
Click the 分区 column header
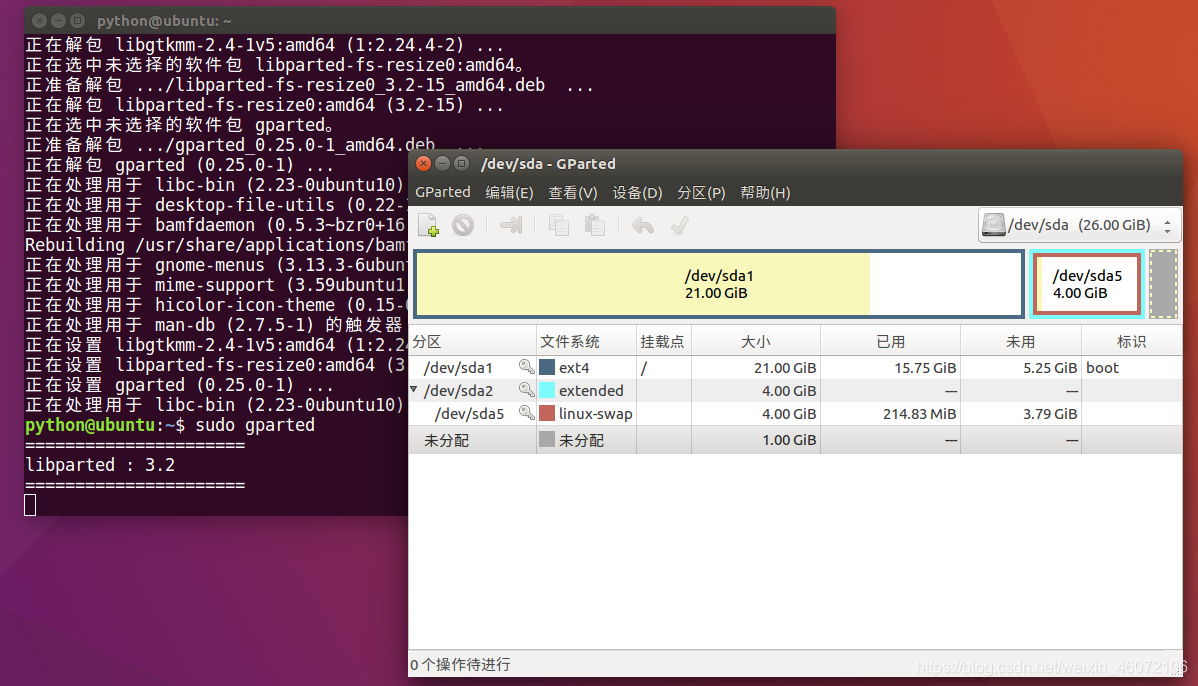point(472,341)
